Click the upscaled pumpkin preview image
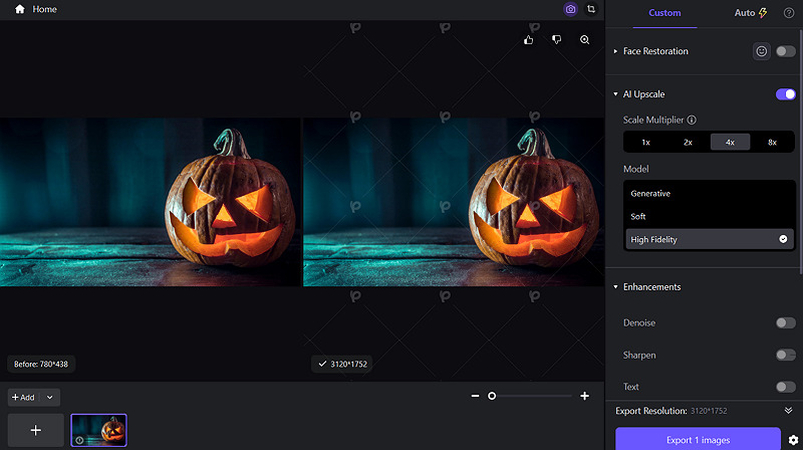Screen dimensions: 803x450 [454, 202]
